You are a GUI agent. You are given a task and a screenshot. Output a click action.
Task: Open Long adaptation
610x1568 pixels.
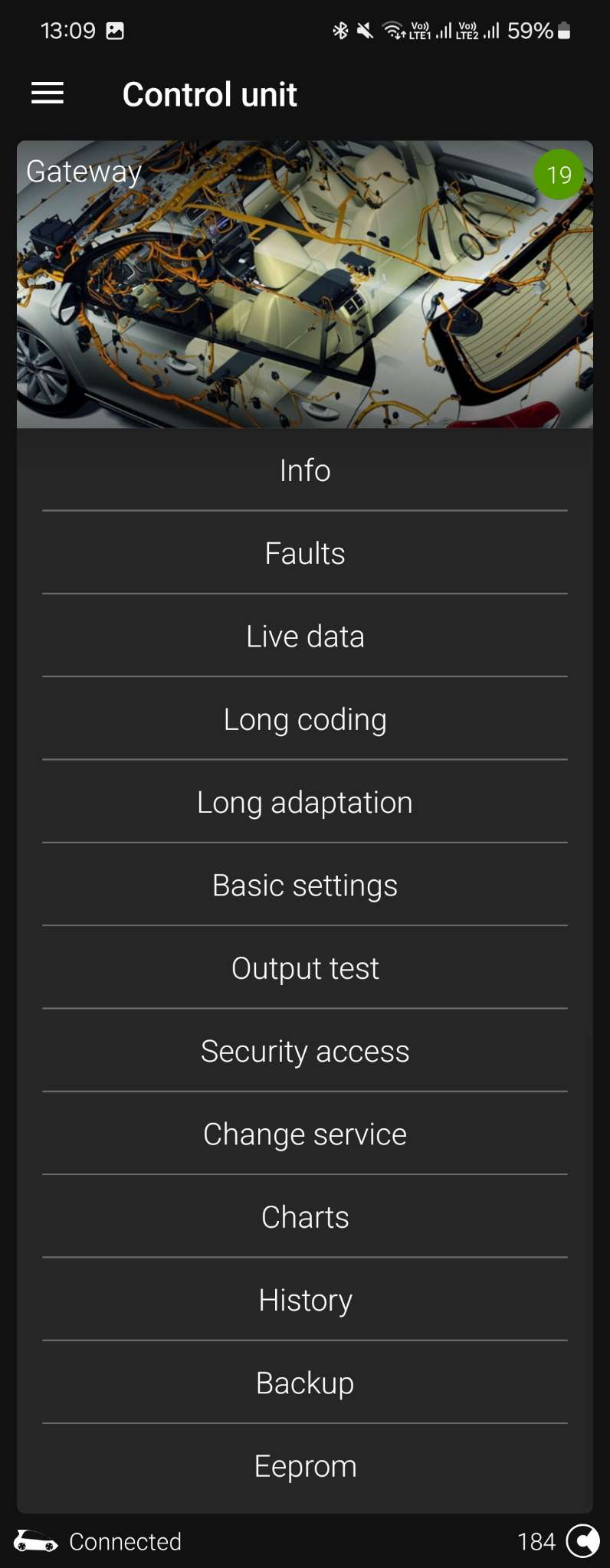(x=305, y=803)
